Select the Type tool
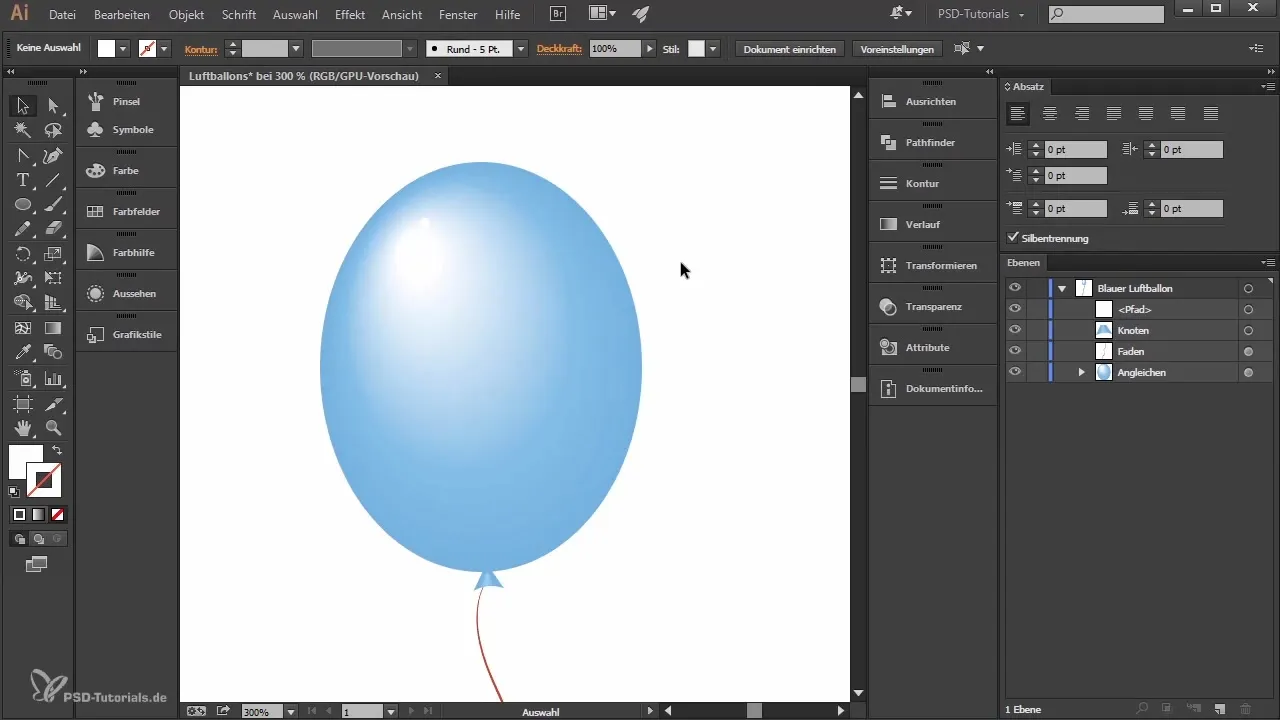This screenshot has height=720, width=1280. point(22,180)
